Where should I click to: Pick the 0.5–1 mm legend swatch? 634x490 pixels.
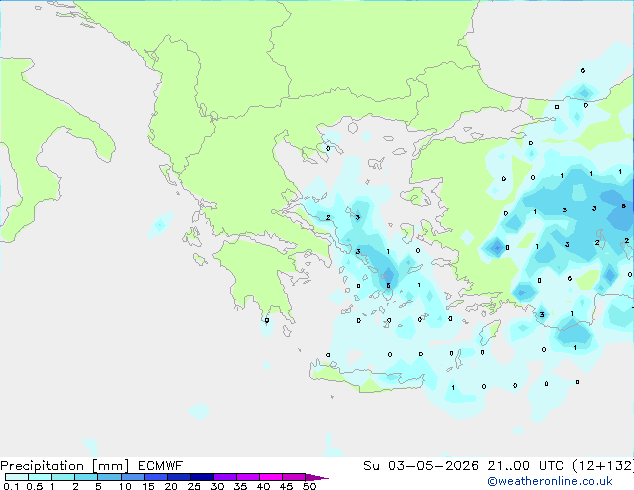point(40,477)
